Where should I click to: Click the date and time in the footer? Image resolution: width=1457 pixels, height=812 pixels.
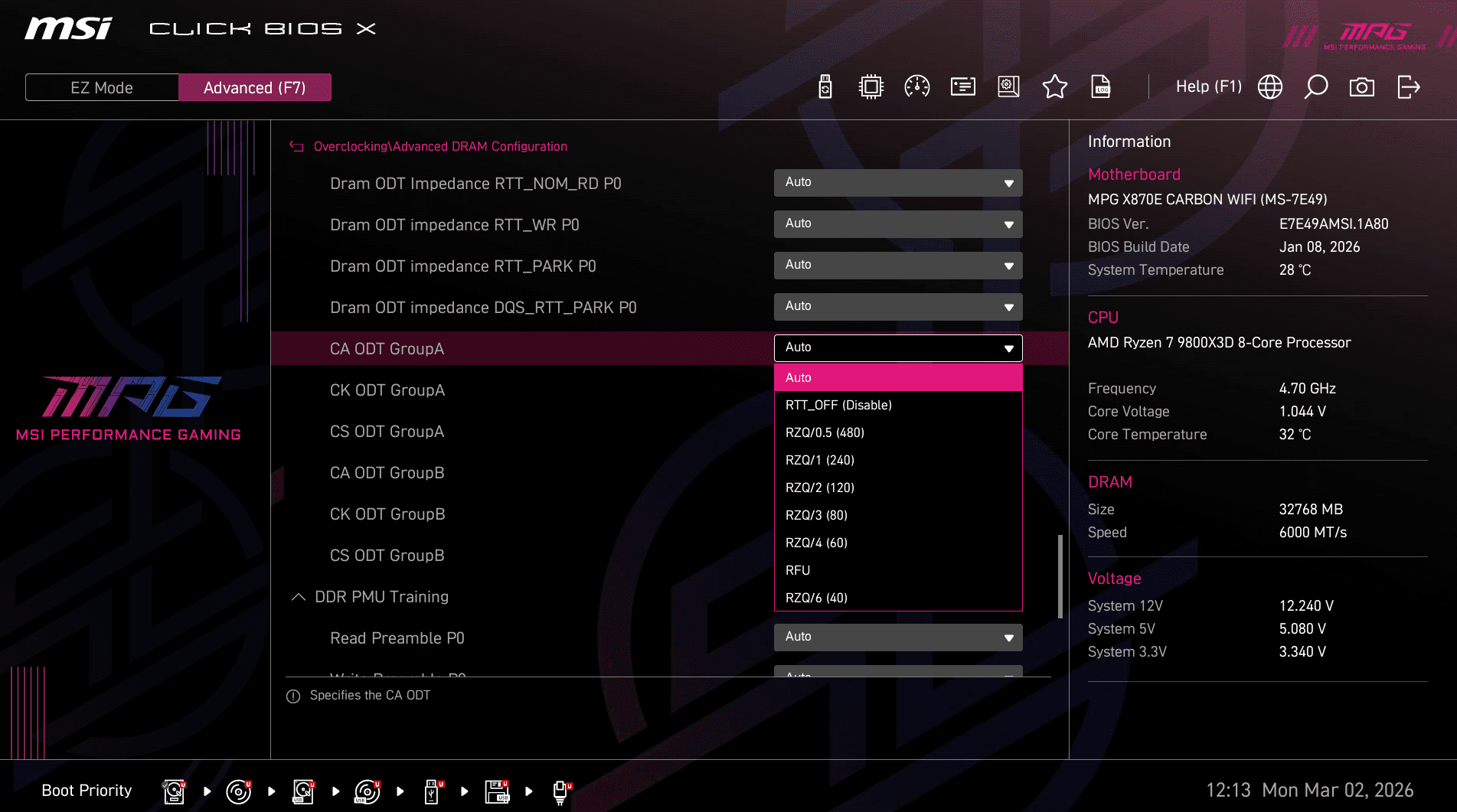[1309, 791]
